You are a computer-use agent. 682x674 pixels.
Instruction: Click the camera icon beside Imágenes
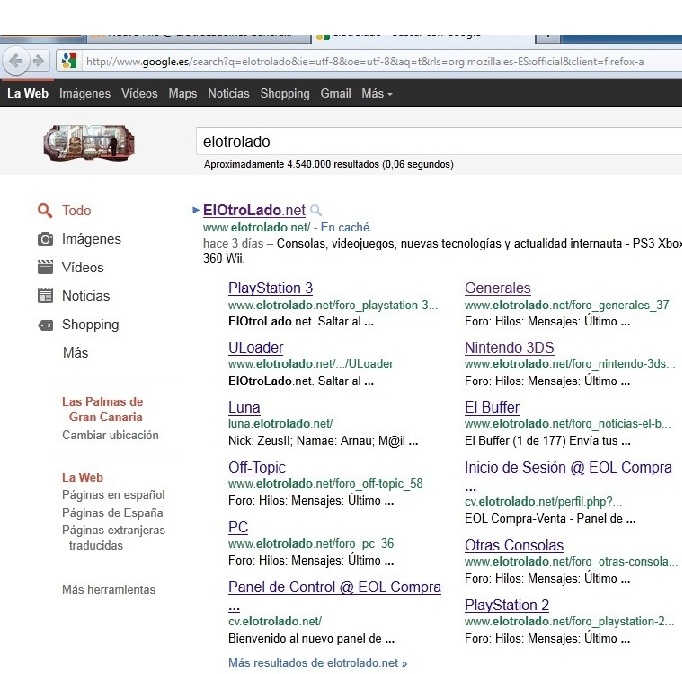[45, 239]
